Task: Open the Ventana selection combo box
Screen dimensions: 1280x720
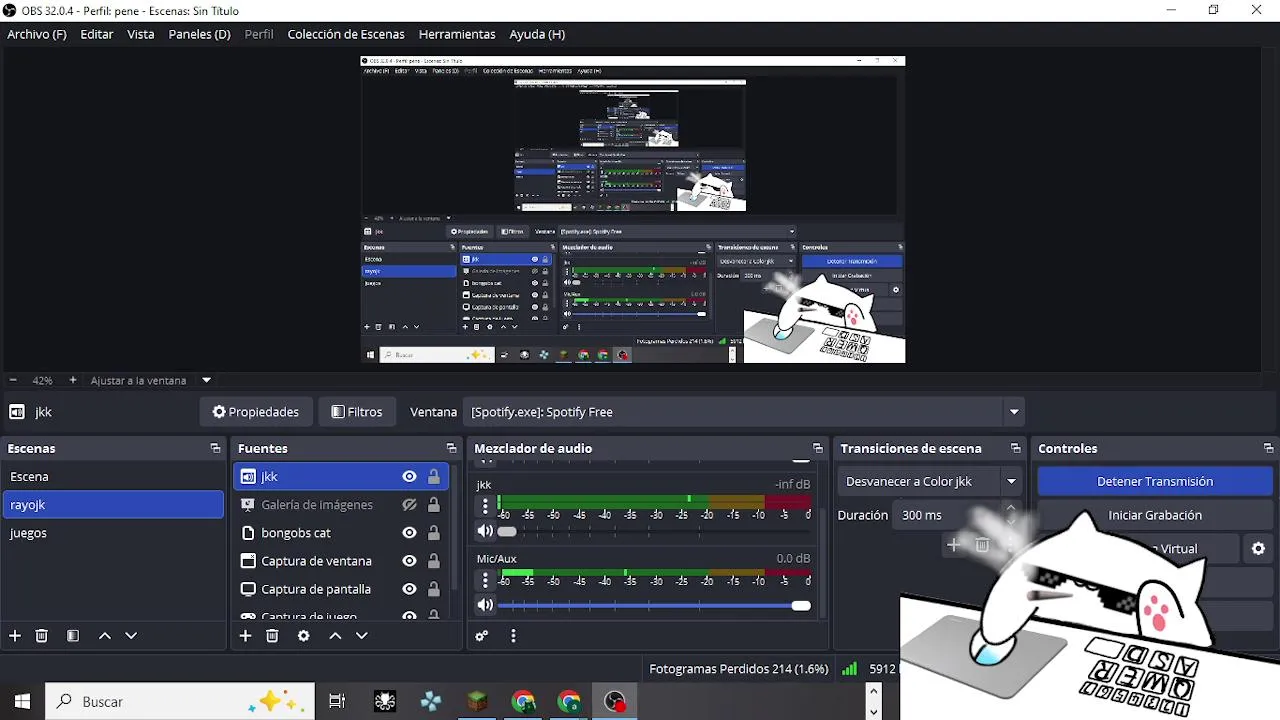Action: (744, 412)
